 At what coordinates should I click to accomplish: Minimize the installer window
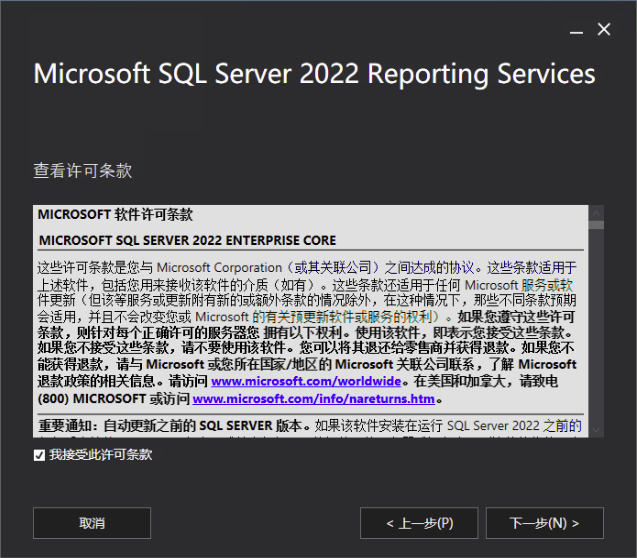pyautogui.click(x=576, y=30)
